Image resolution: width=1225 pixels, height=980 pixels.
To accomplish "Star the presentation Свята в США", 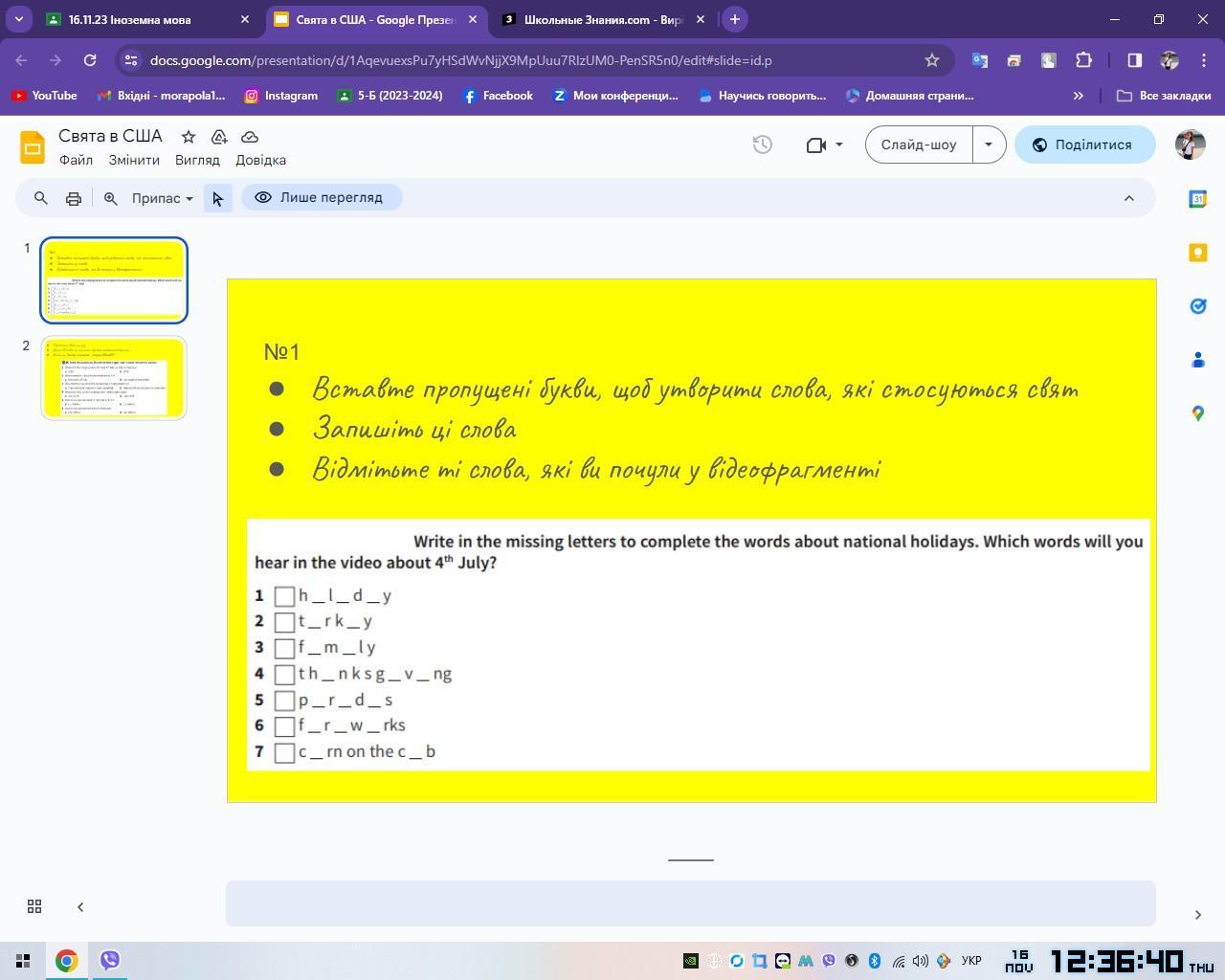I will pyautogui.click(x=189, y=137).
